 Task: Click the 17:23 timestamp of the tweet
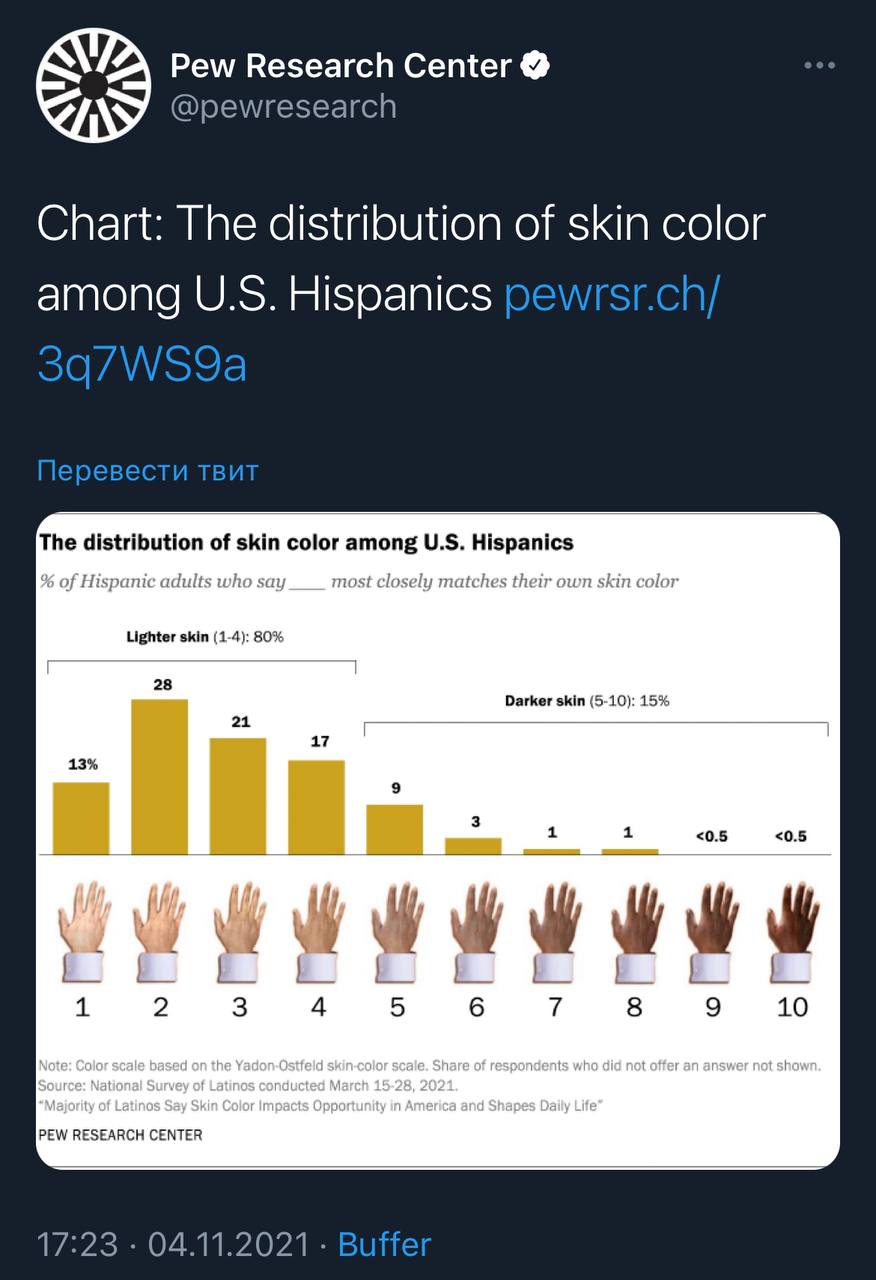[x=76, y=1244]
